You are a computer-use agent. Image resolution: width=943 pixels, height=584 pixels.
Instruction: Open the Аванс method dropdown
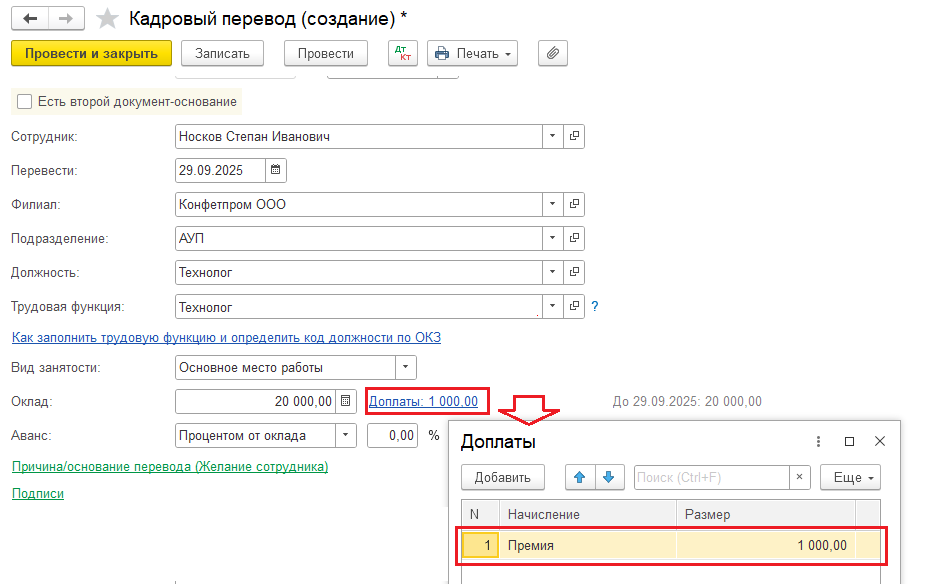click(345, 436)
